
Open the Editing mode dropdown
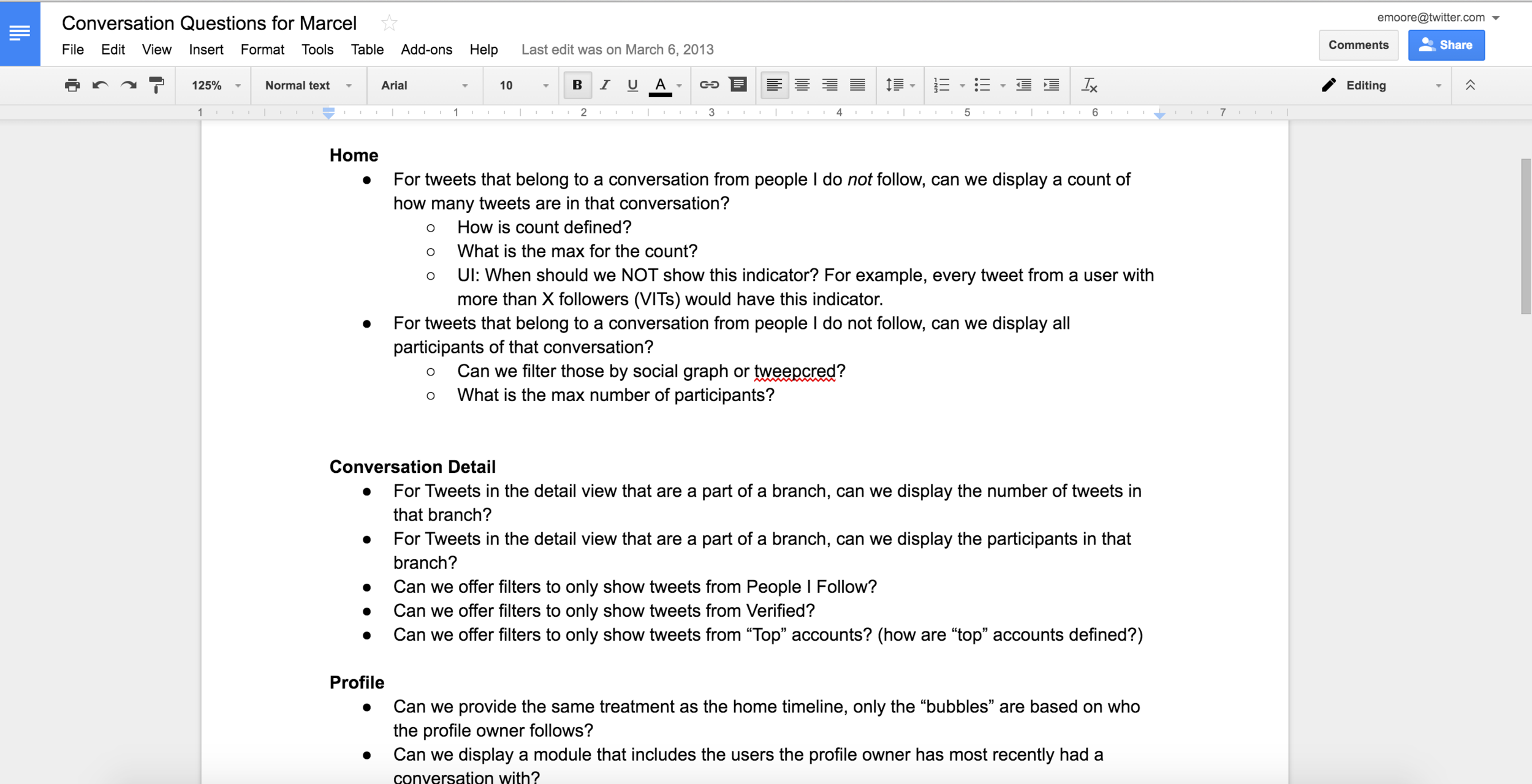(1381, 85)
